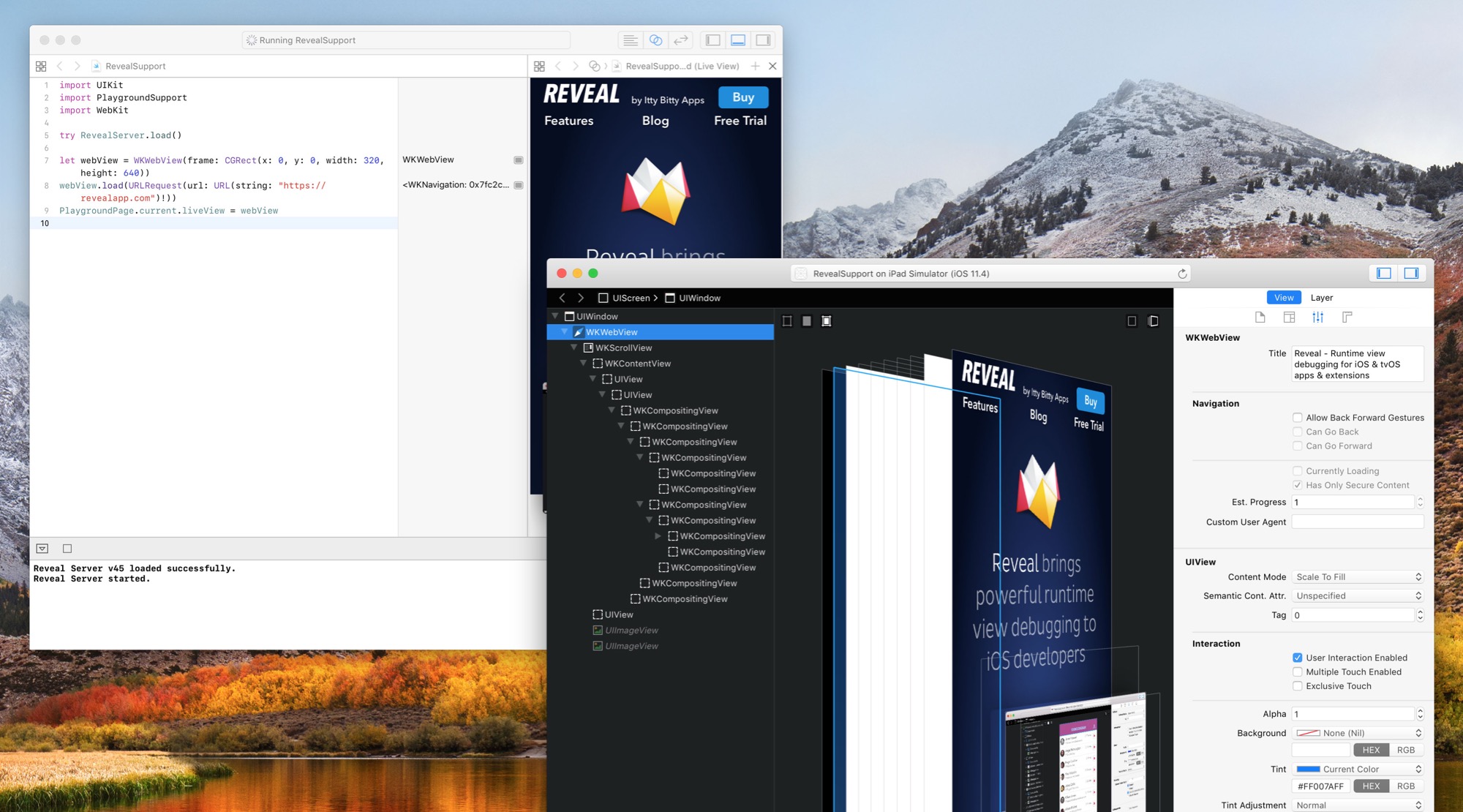1463x812 pixels.
Task: Switch canvas to 3D layered view
Action: 1154,321
